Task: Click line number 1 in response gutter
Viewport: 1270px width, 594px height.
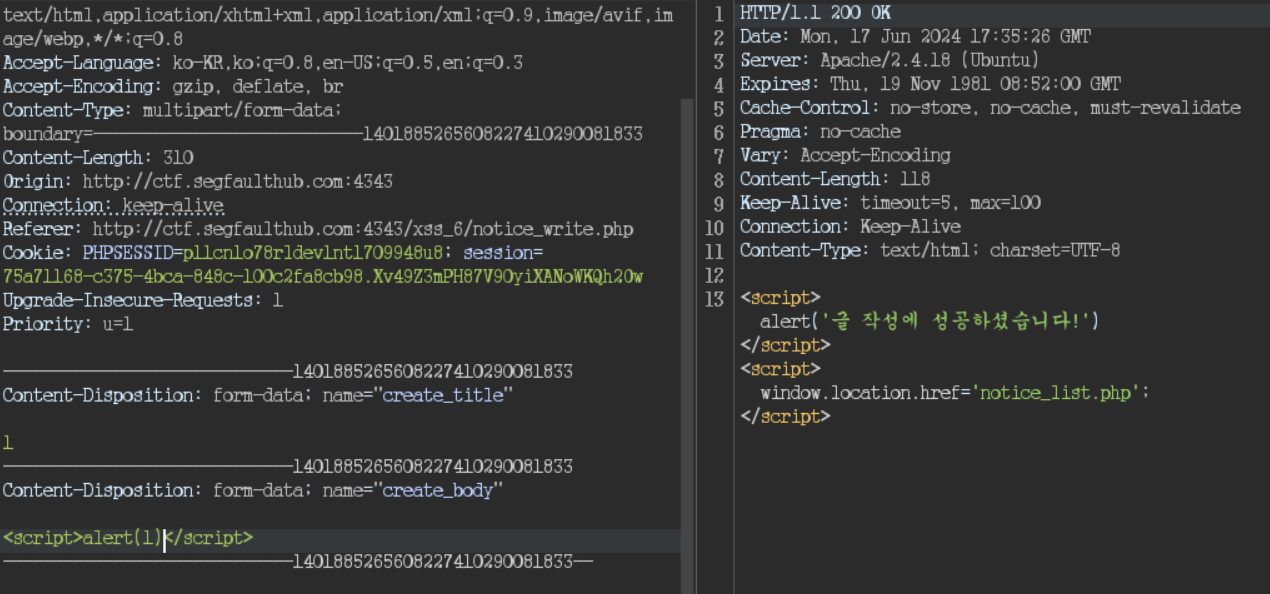Action: (x=718, y=13)
